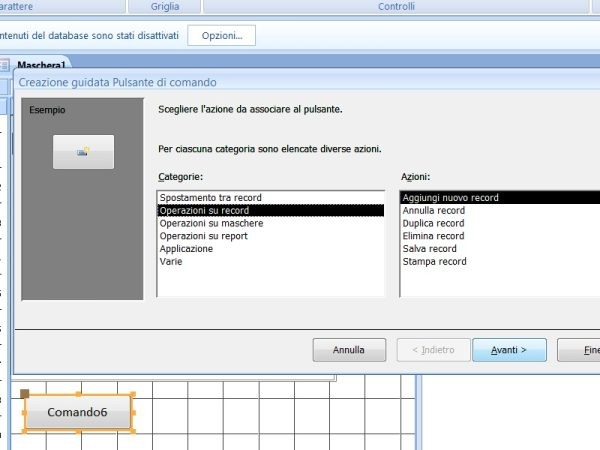600x450 pixels.
Task: Select 'Stampa record' in Azioni list
Action: 434,261
